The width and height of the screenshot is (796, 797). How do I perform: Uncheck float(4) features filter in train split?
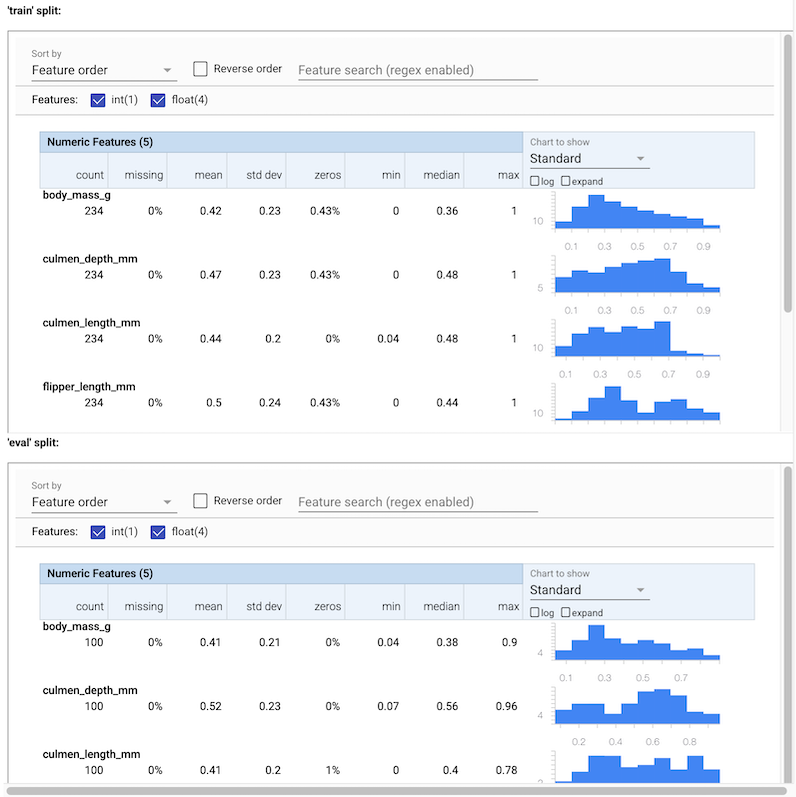158,100
